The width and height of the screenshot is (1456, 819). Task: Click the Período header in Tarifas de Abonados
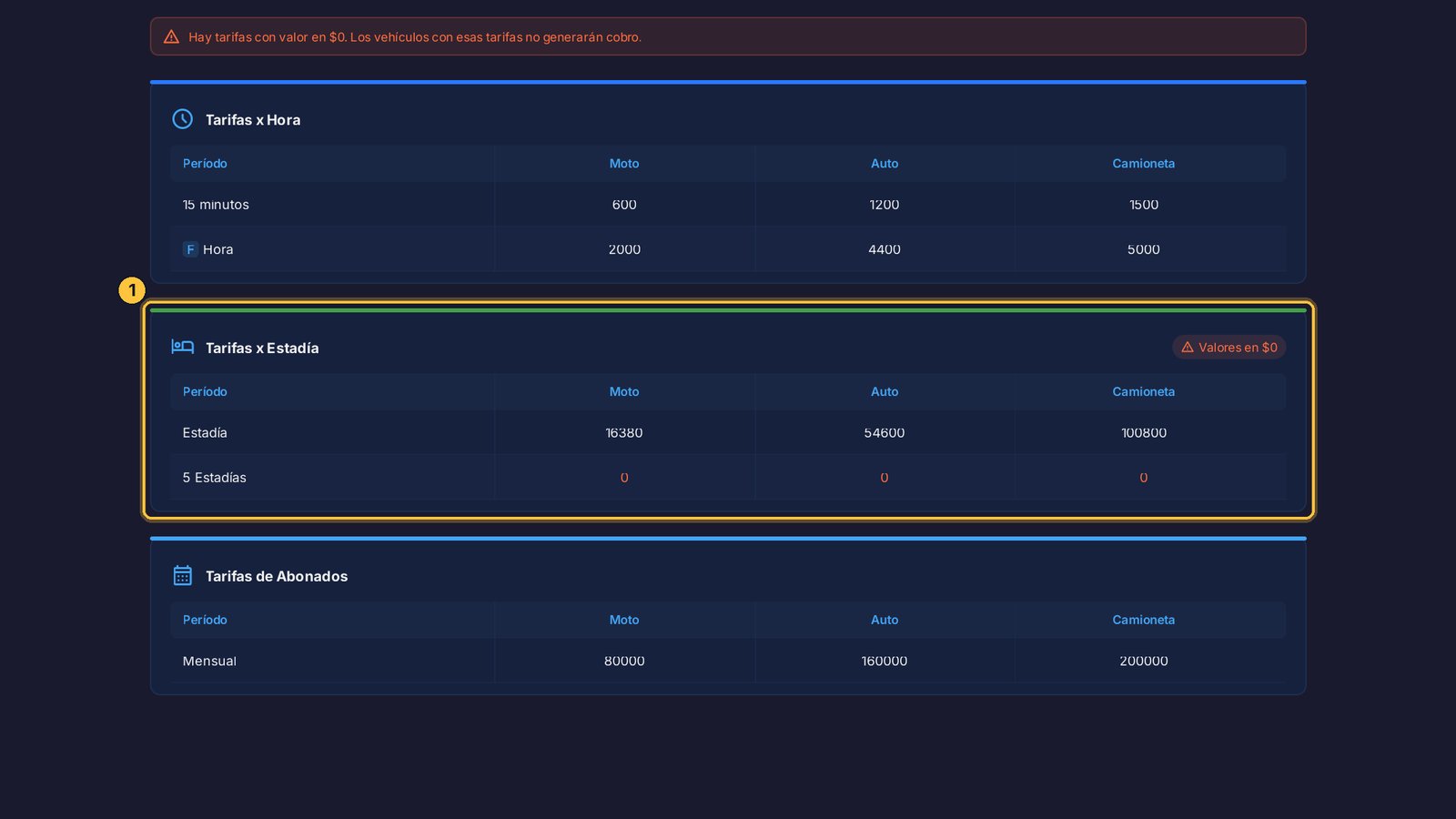[205, 621]
